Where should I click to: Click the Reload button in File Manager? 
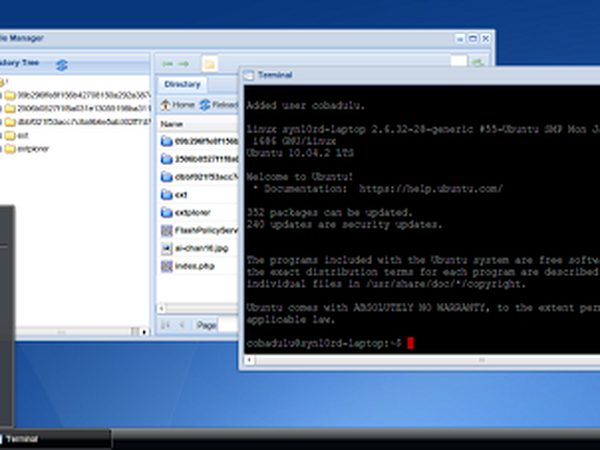pyautogui.click(x=219, y=104)
